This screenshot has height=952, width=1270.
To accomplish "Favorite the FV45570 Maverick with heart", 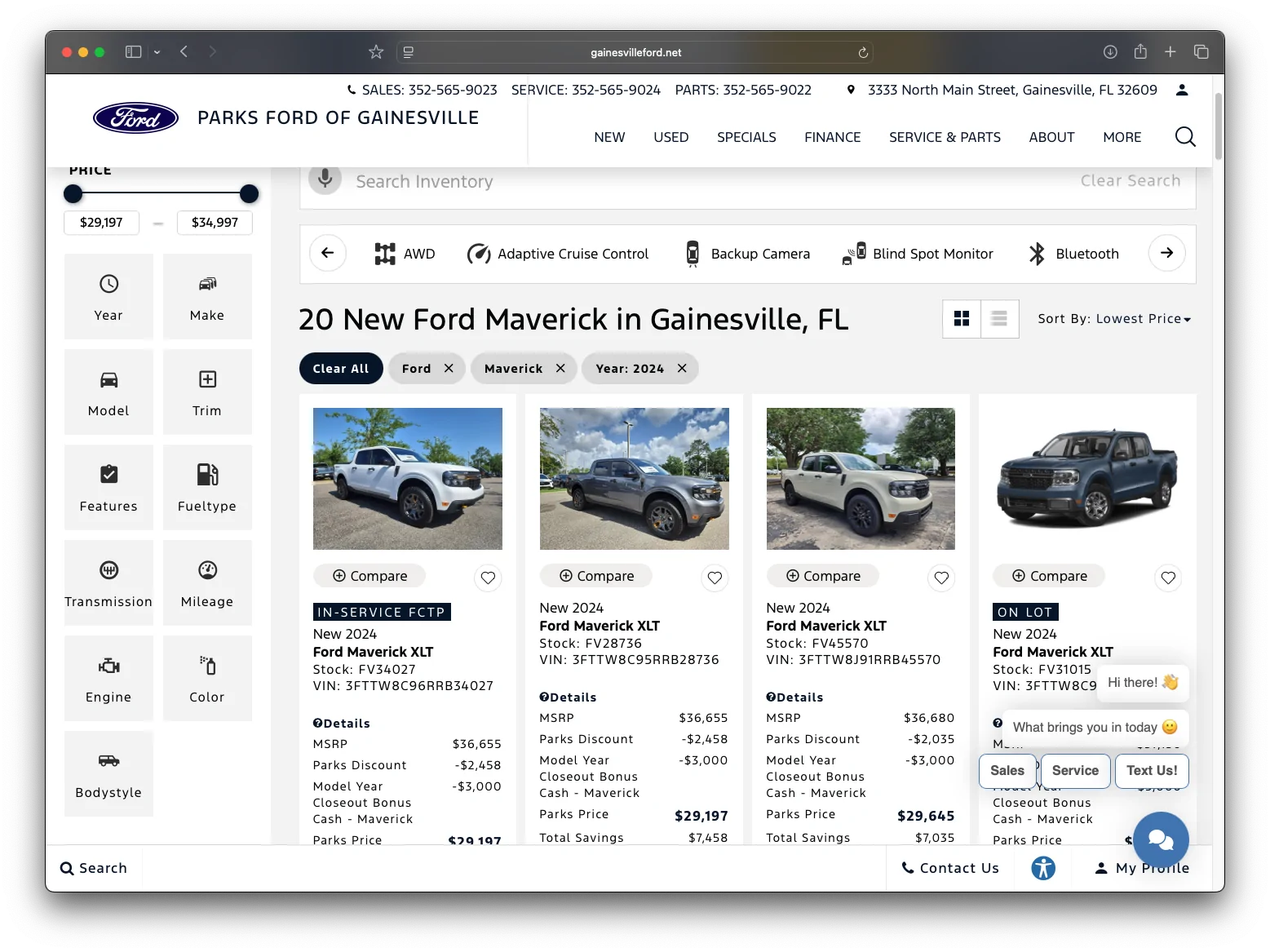I will pyautogui.click(x=941, y=578).
